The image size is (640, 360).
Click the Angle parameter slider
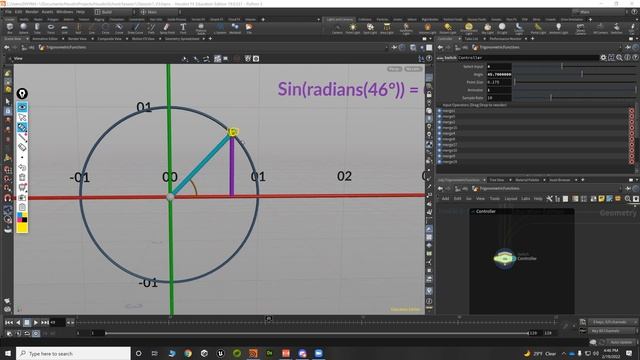[x=575, y=74]
